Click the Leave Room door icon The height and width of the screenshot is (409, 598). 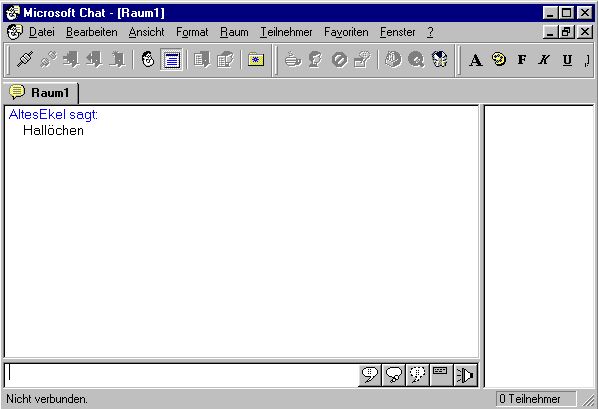[x=94, y=60]
